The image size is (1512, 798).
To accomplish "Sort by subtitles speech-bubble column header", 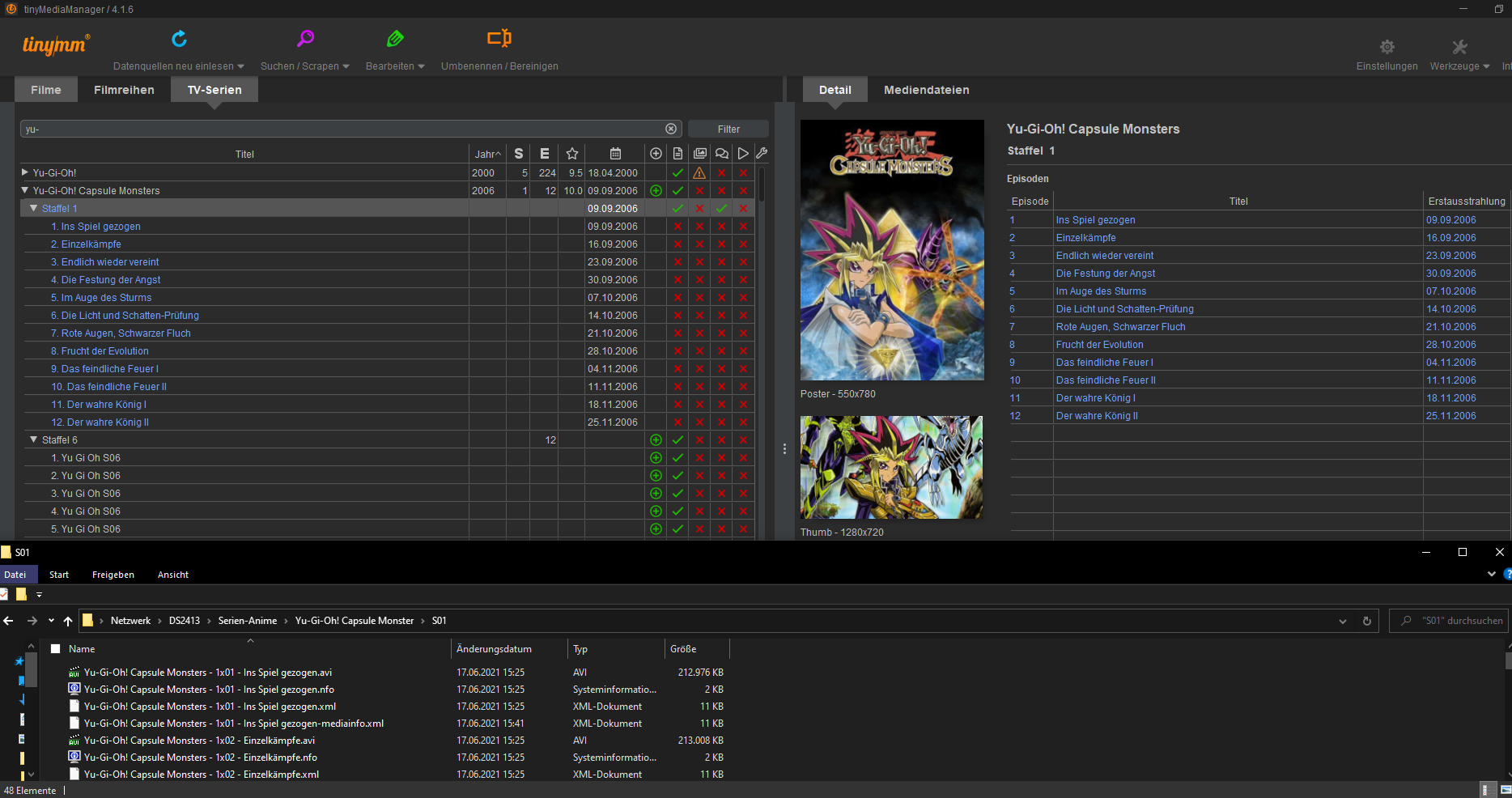I will [x=721, y=153].
